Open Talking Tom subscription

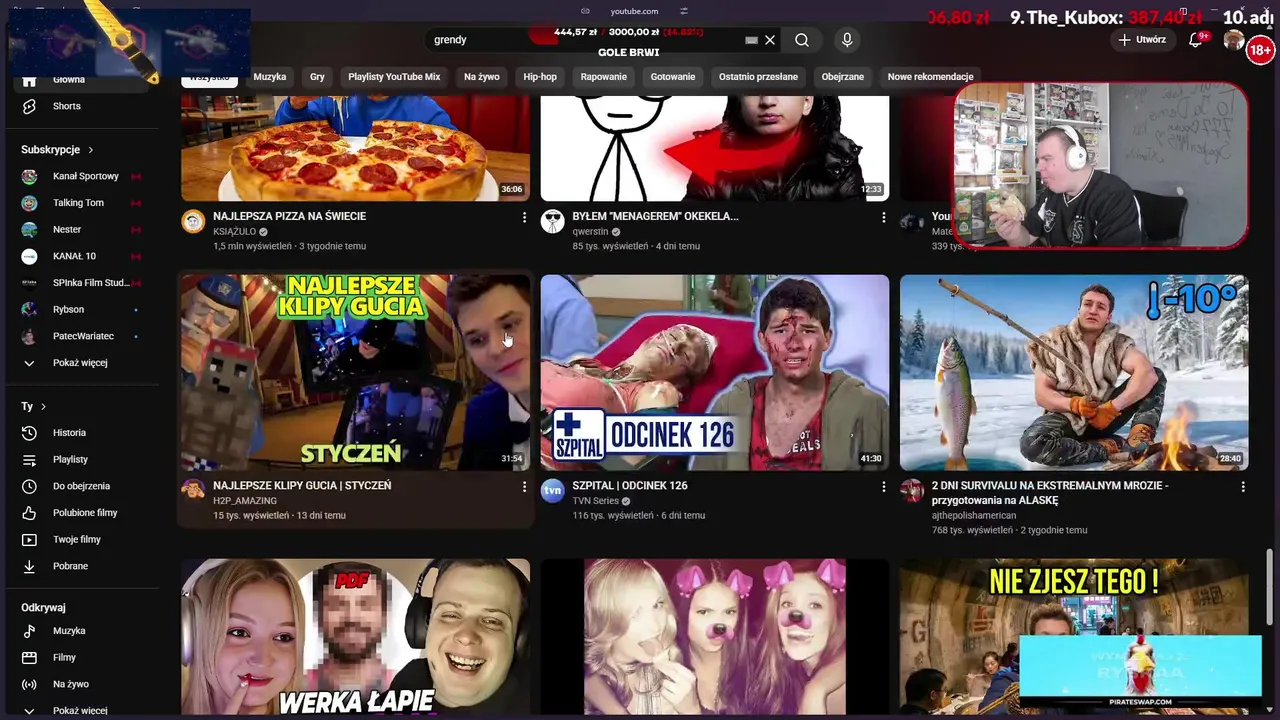tap(80, 203)
